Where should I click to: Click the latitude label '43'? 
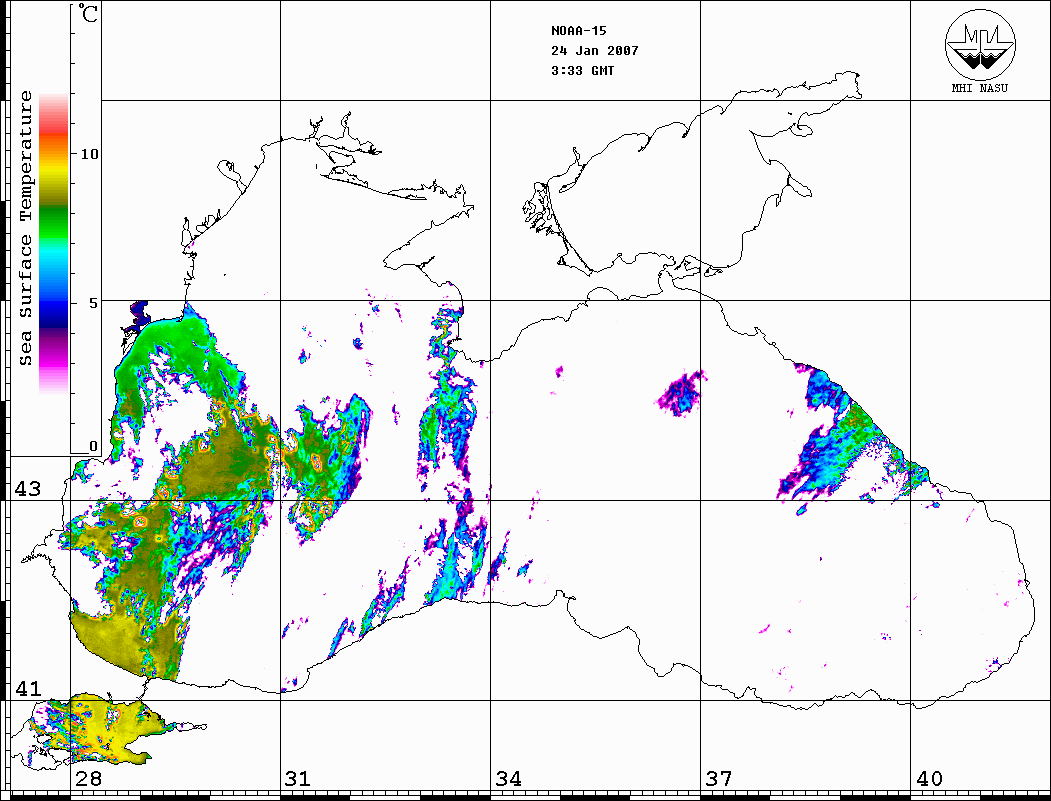pos(28,489)
